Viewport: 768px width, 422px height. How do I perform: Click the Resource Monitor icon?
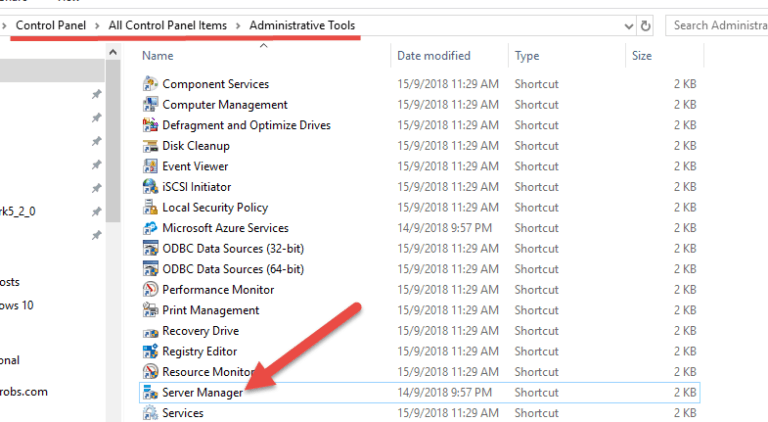[x=150, y=372]
